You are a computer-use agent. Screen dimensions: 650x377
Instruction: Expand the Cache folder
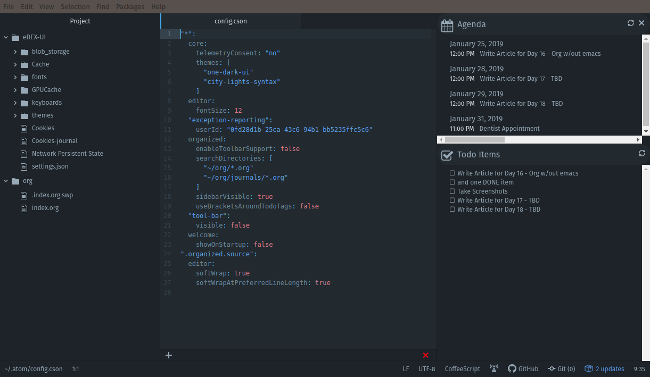(x=15, y=65)
